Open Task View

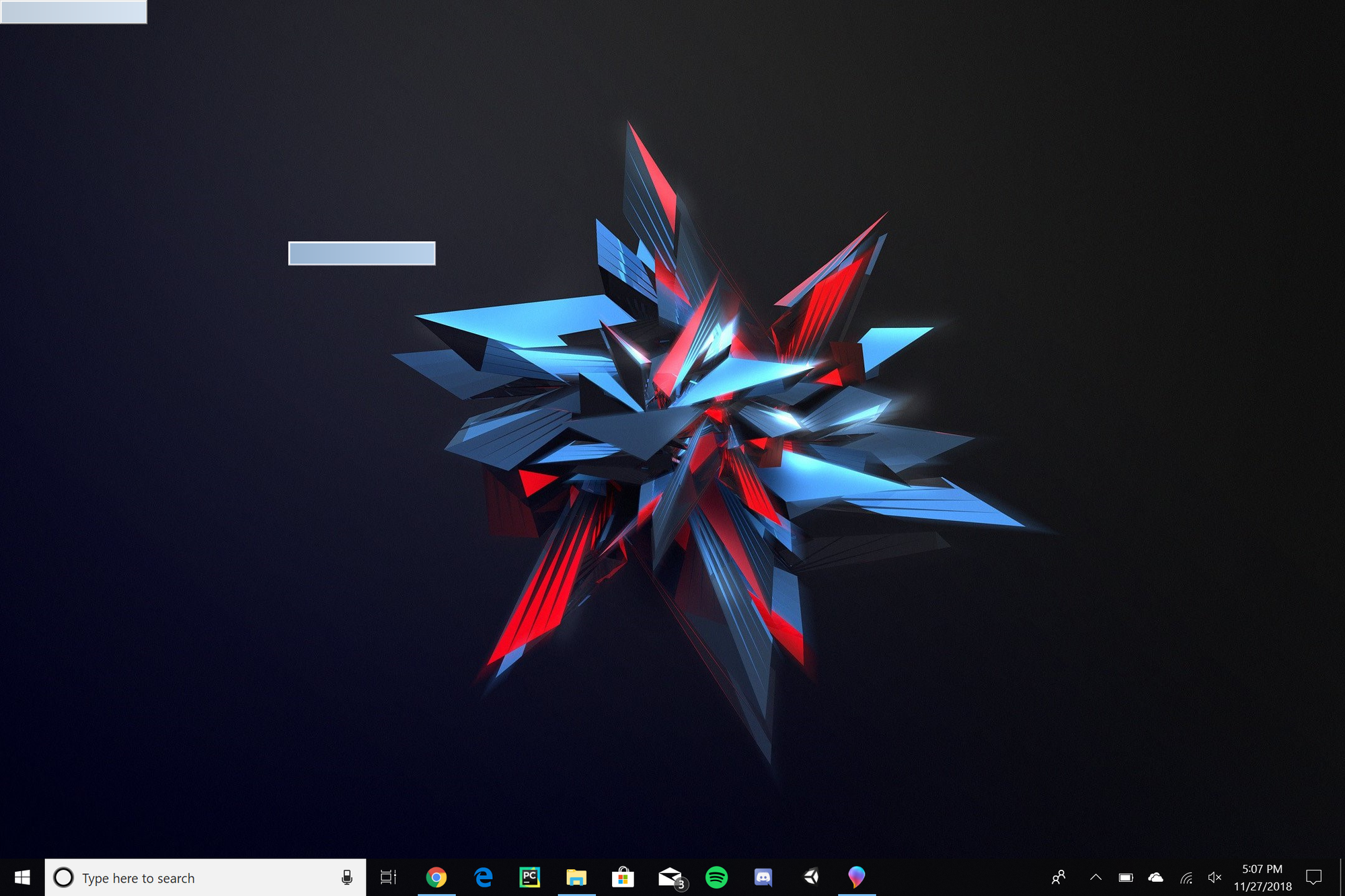[389, 877]
